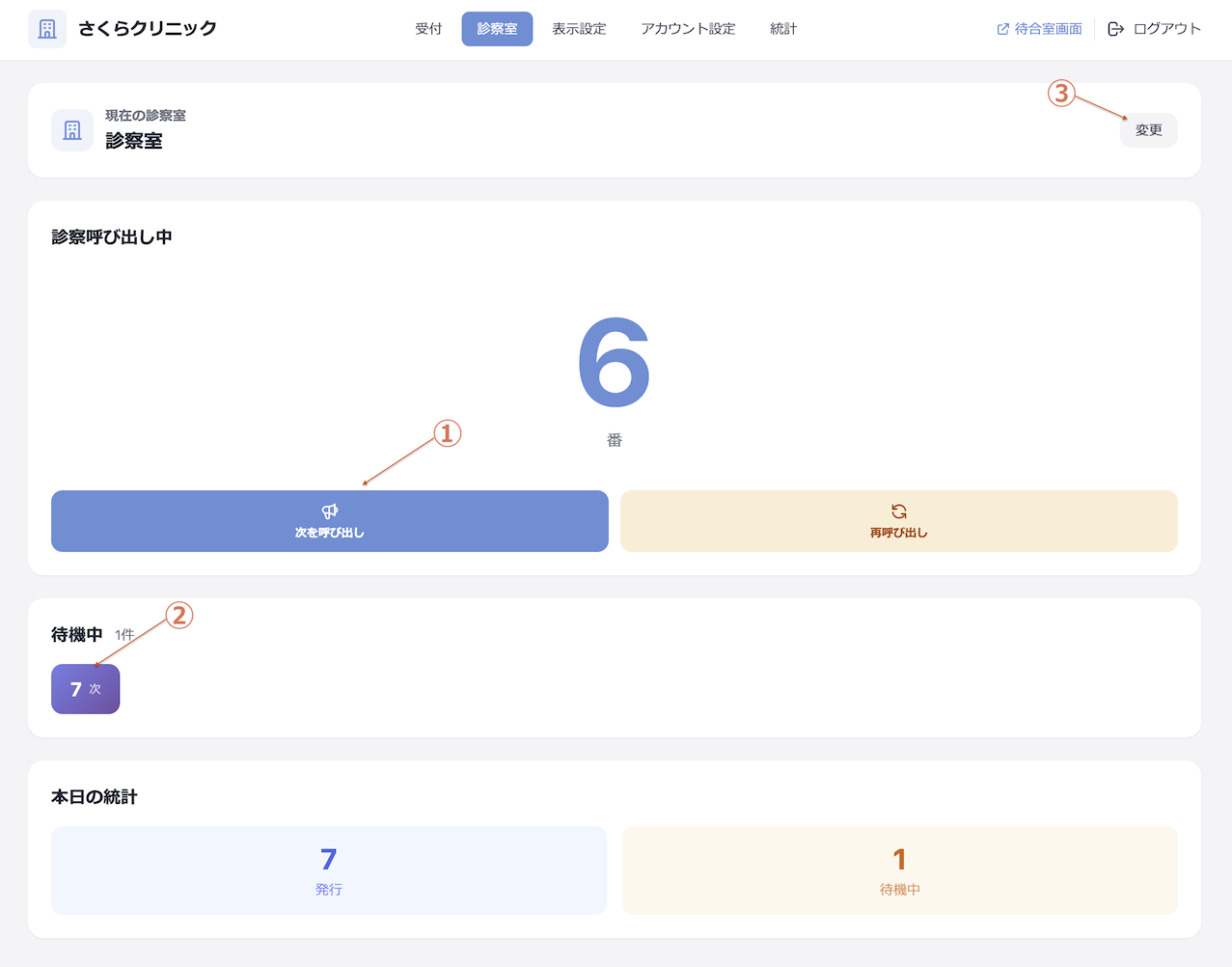Open the アカウント設定 tab

coord(688,28)
